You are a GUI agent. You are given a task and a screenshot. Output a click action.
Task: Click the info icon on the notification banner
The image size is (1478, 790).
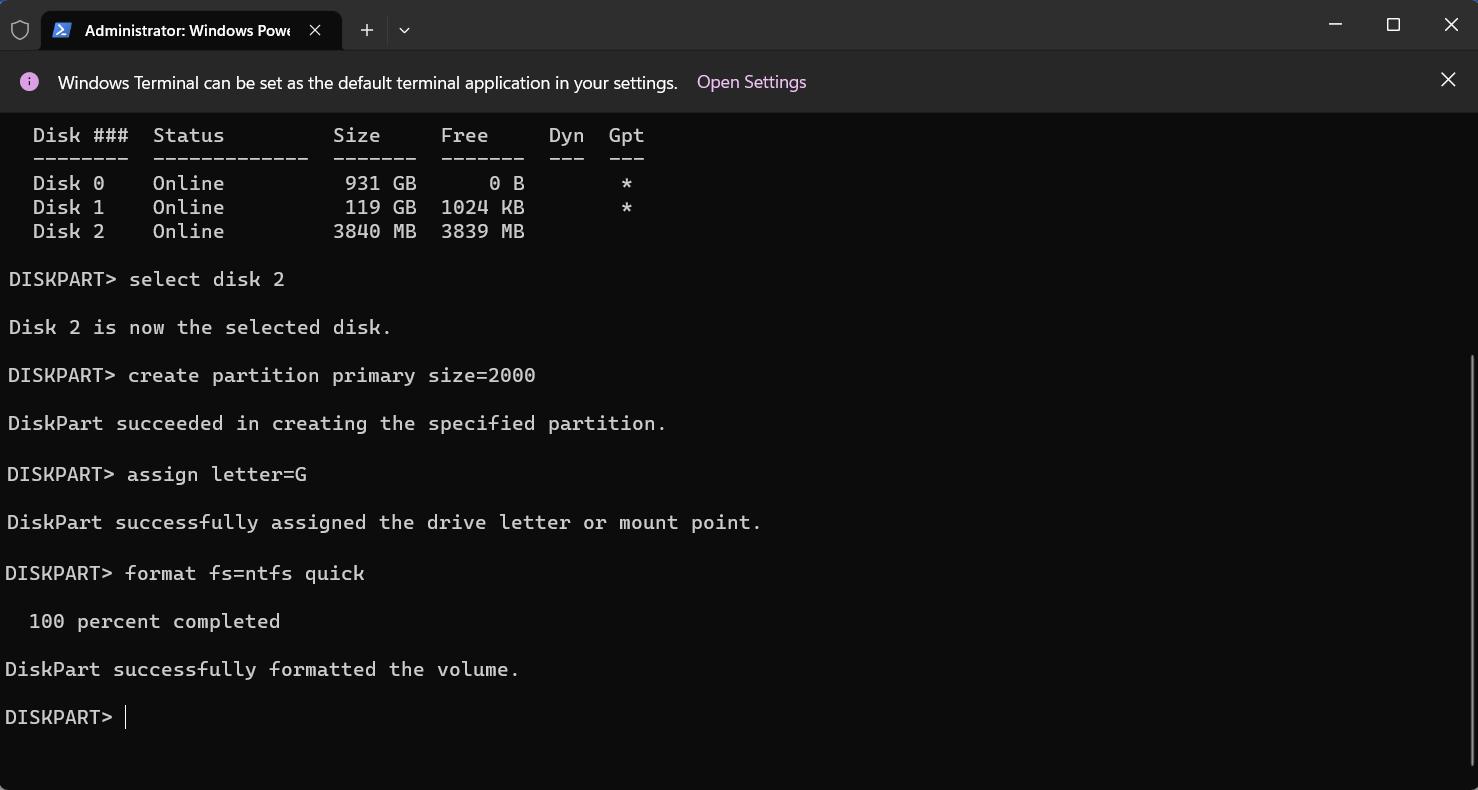[x=29, y=81]
